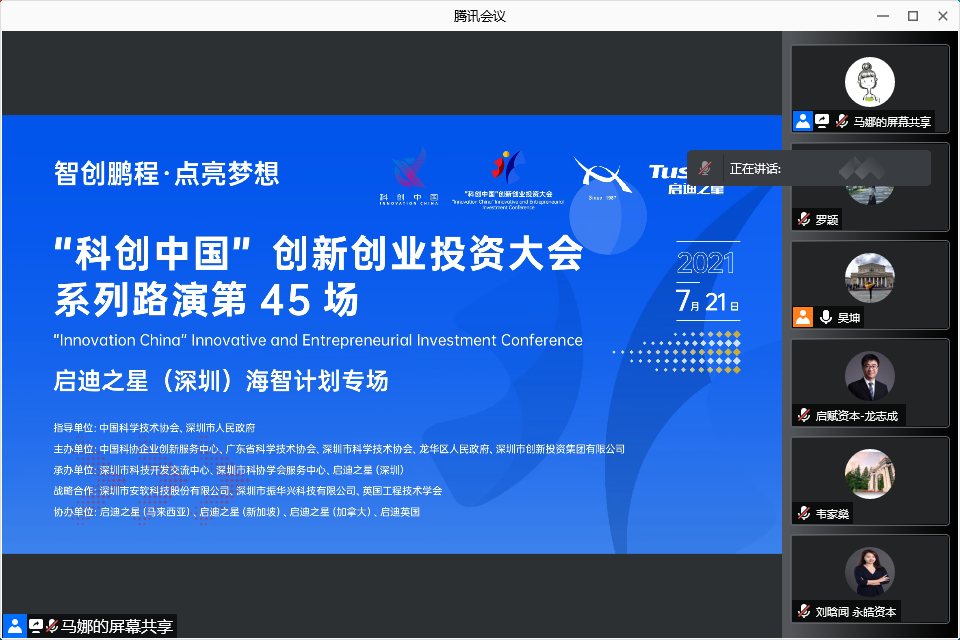960x640 pixels.
Task: Click the 战略合作 line on the slide
Action: [248, 491]
